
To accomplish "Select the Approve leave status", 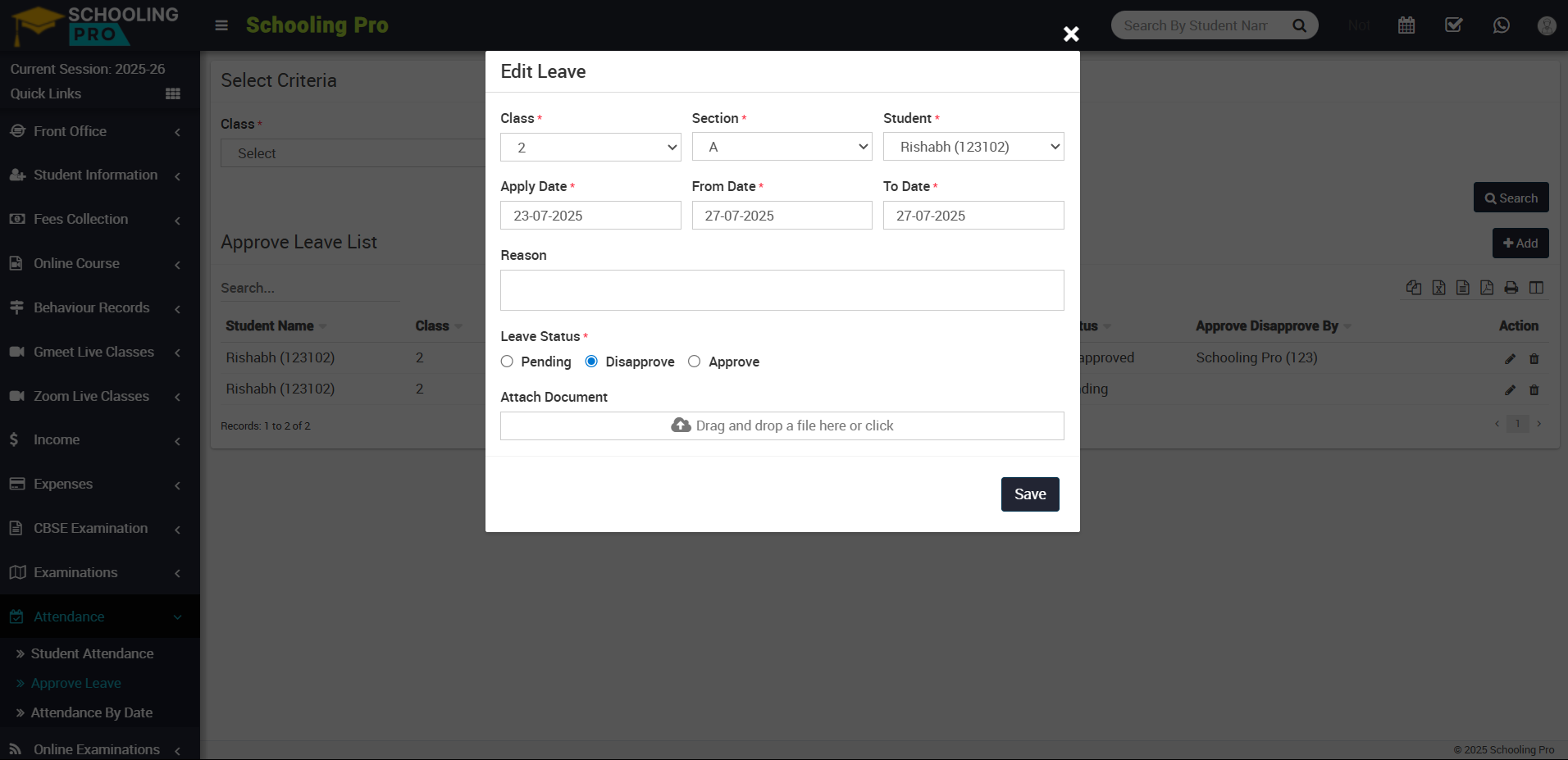I will (x=695, y=362).
